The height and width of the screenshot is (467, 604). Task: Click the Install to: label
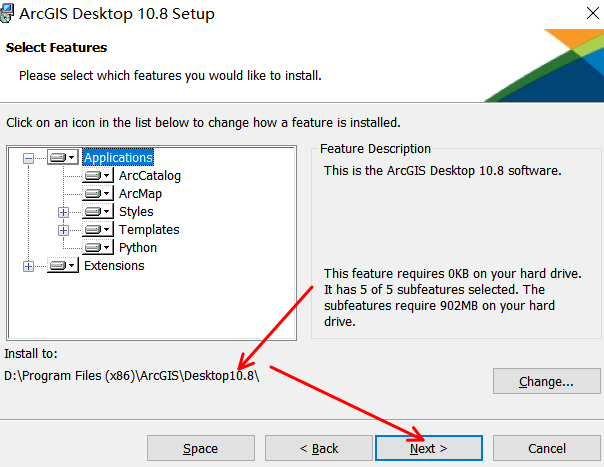tap(31, 353)
